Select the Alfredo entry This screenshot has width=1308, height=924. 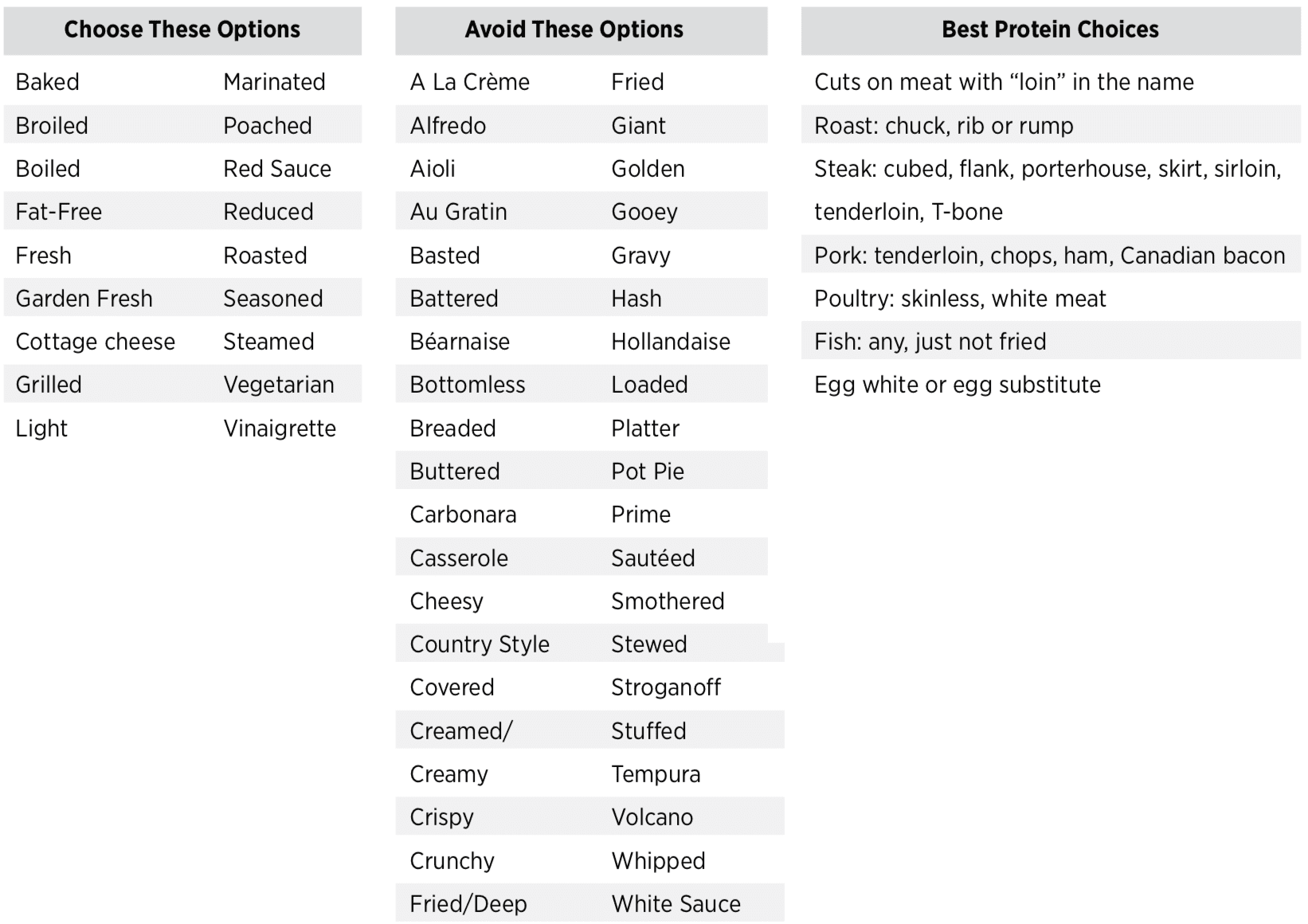coord(448,126)
